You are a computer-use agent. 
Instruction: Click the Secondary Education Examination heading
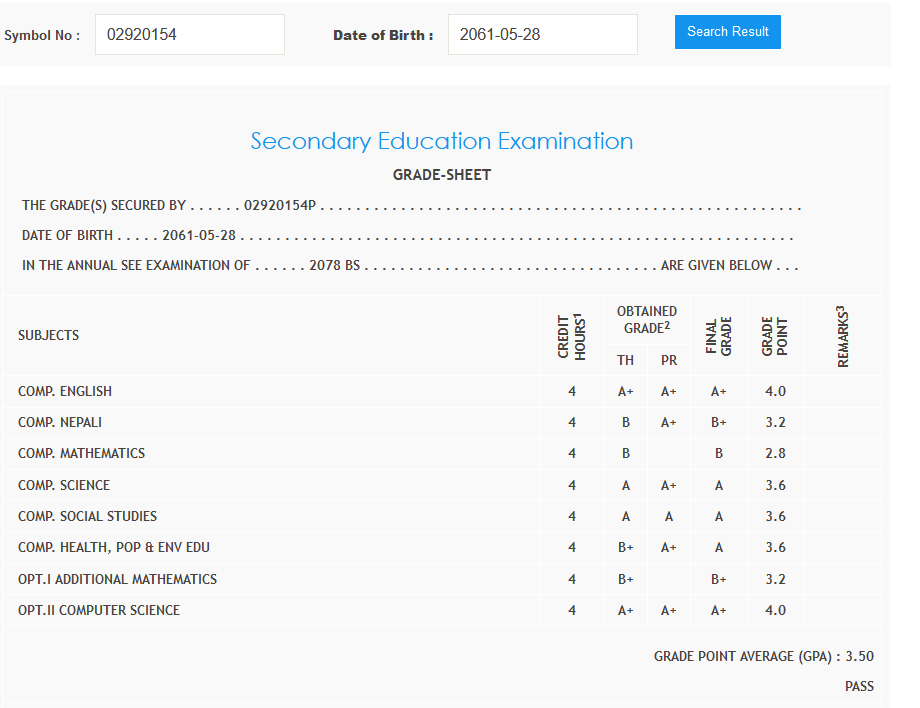coord(441,141)
